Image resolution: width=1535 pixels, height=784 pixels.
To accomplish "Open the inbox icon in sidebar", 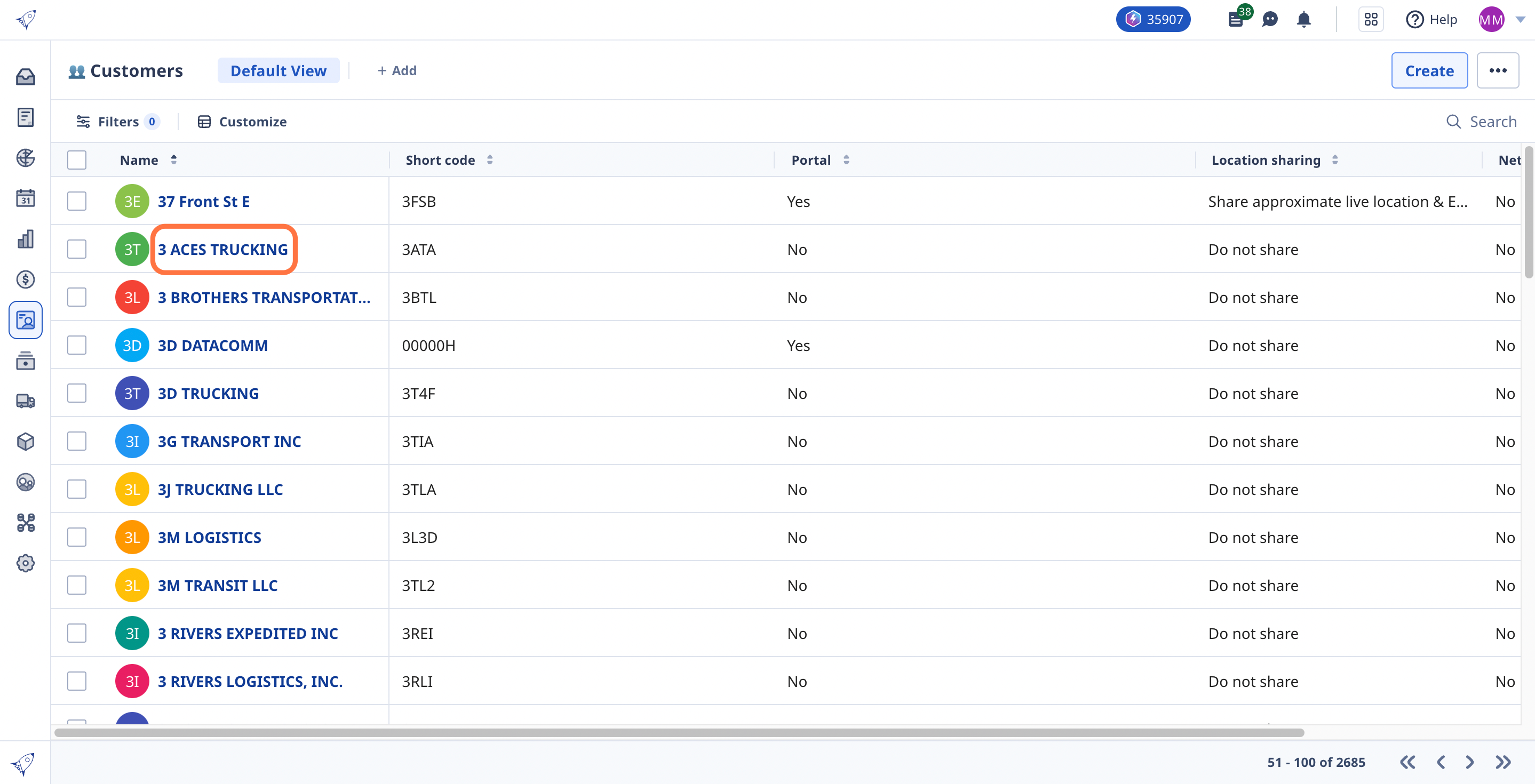I will coord(26,77).
